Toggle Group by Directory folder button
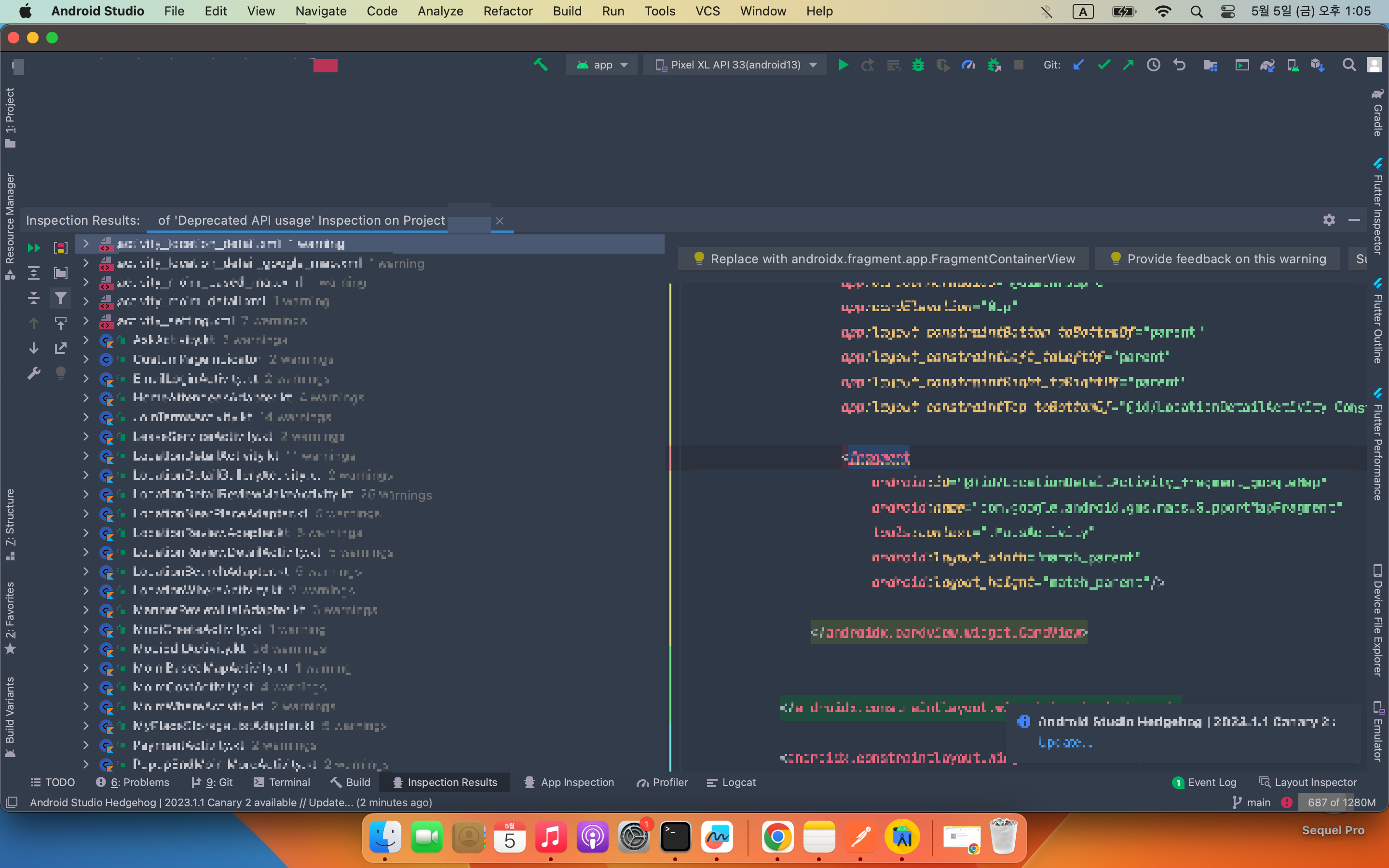The image size is (1389, 868). pyautogui.click(x=60, y=272)
